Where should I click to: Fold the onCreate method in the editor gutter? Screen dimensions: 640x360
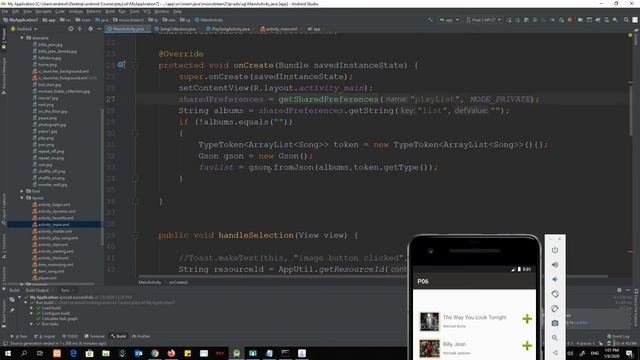point(135,65)
